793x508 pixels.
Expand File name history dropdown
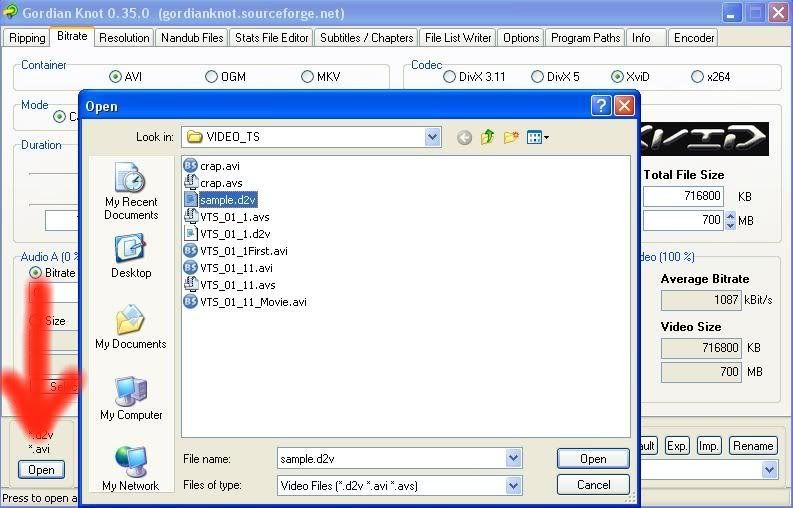[513, 458]
